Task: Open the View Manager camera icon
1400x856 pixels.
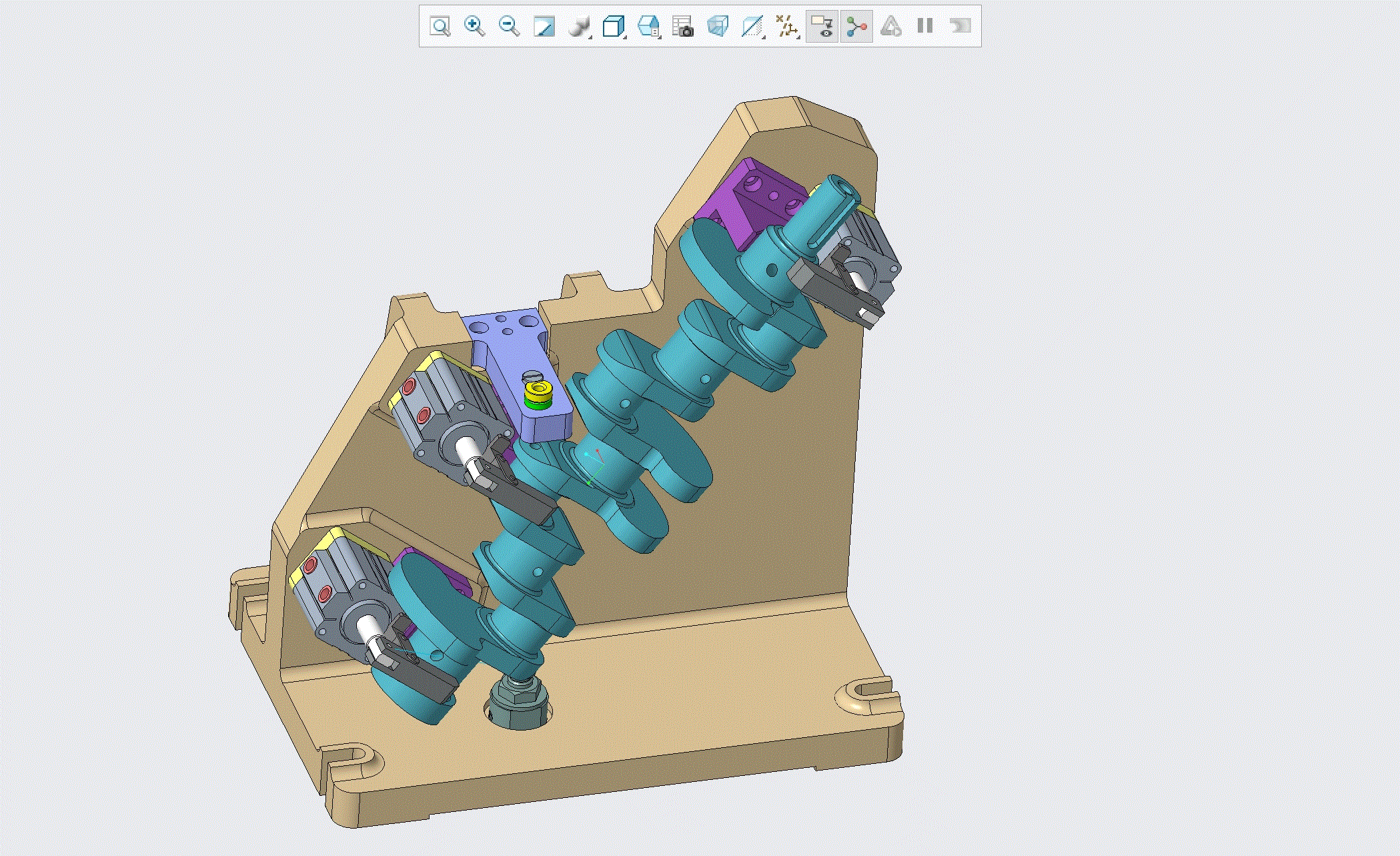Action: (x=682, y=27)
